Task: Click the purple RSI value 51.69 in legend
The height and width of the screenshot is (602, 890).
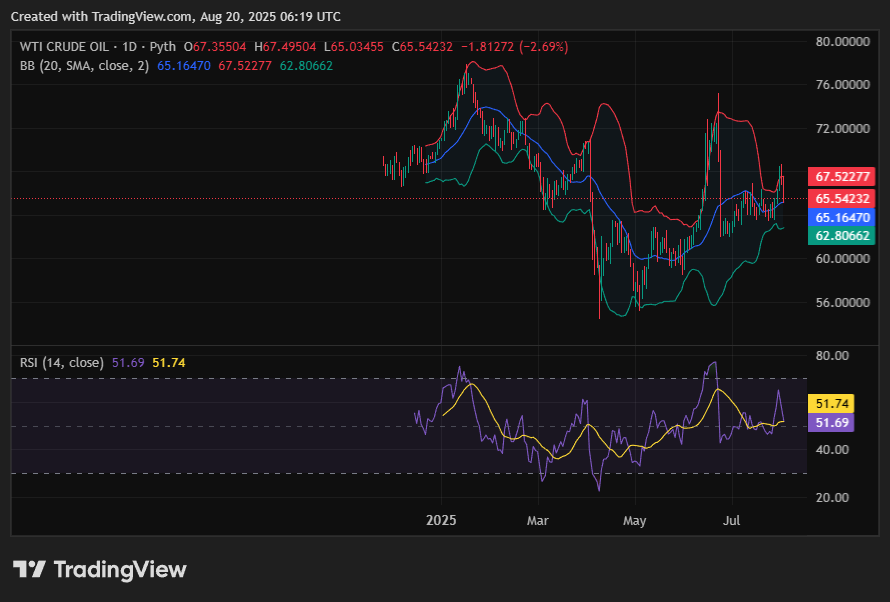Action: click(128, 363)
